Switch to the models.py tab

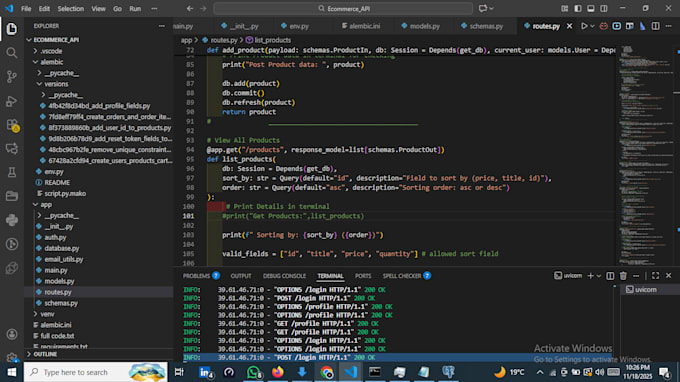pos(420,26)
